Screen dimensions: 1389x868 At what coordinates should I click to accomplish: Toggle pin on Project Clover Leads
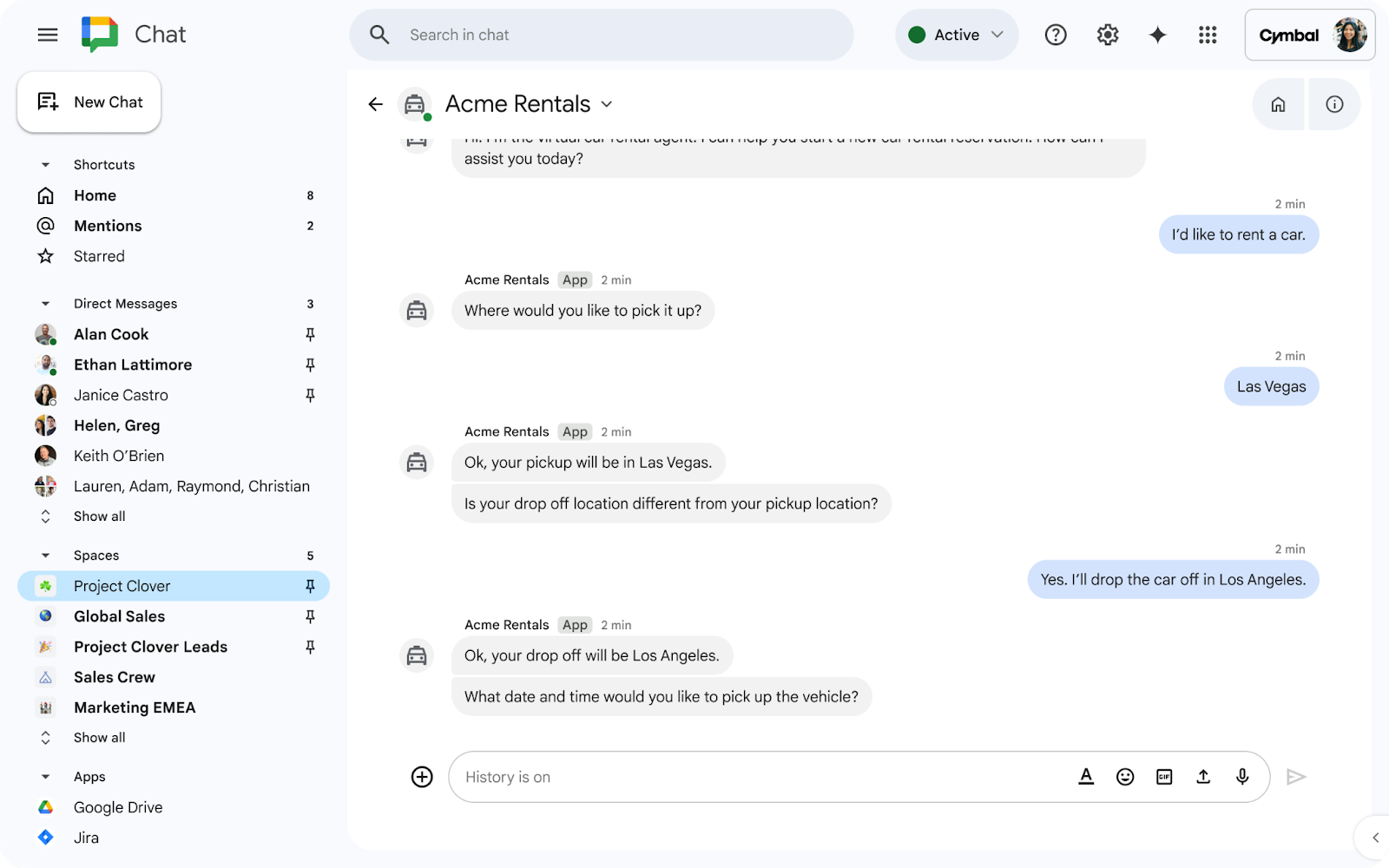pos(310,648)
